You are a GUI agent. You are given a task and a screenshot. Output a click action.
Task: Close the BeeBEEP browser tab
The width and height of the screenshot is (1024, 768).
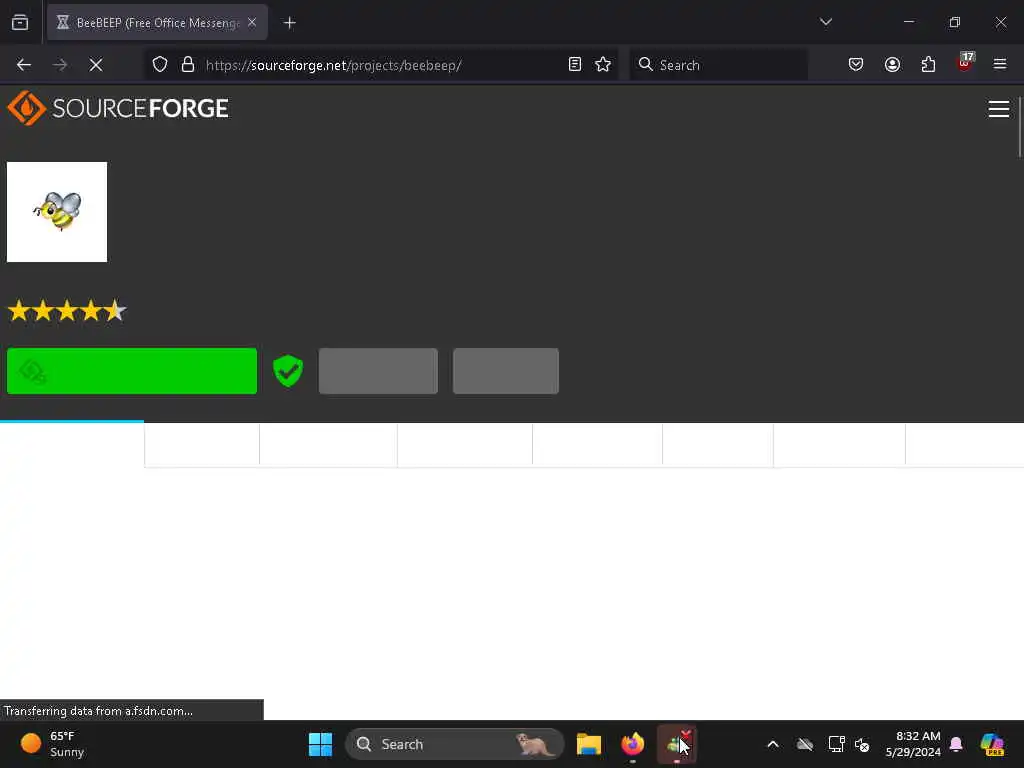(x=252, y=23)
